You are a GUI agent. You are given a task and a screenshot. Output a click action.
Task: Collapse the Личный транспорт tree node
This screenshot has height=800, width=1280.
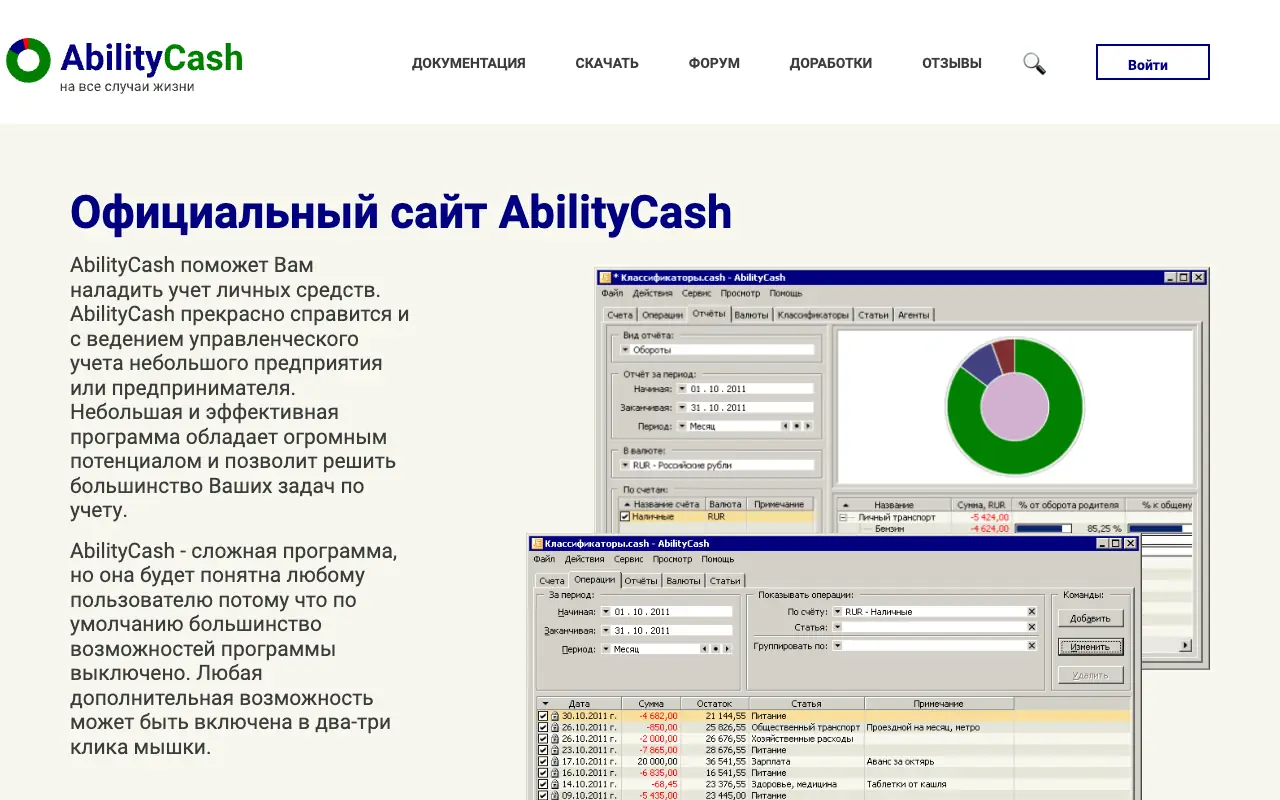pos(844,517)
